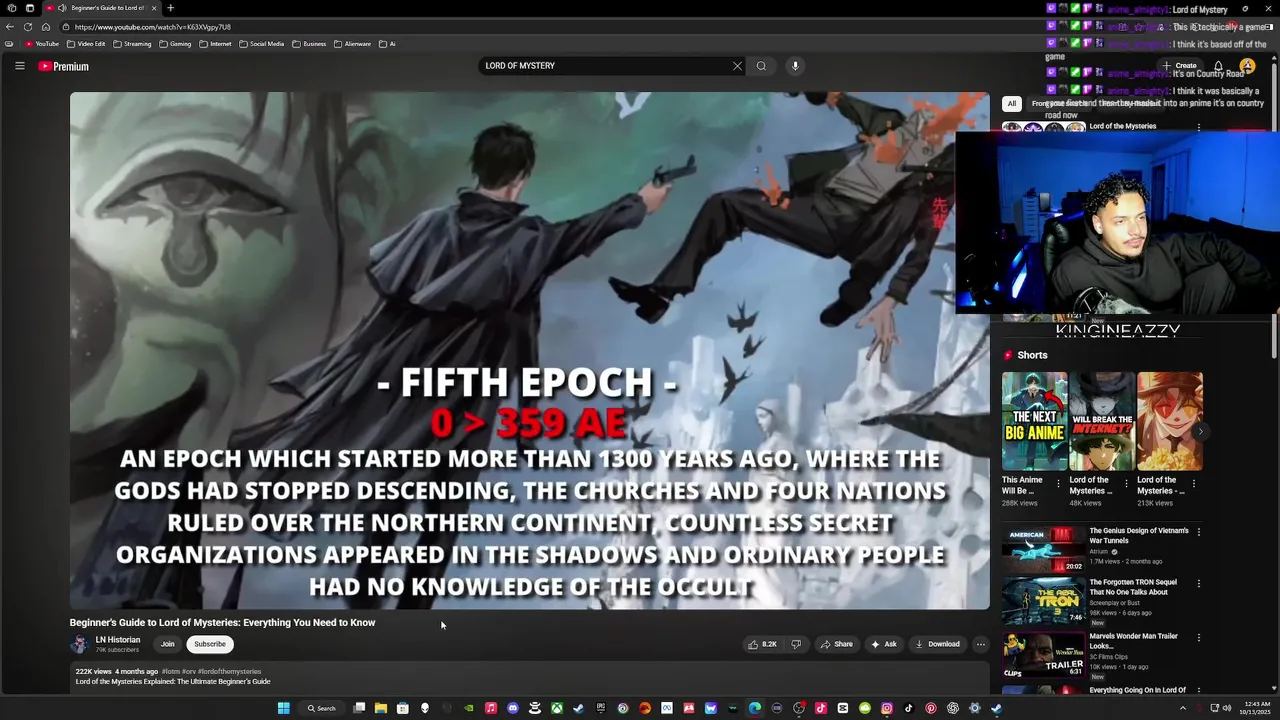
Task: Open the YouTube guide hamburger menu
Action: click(19, 66)
